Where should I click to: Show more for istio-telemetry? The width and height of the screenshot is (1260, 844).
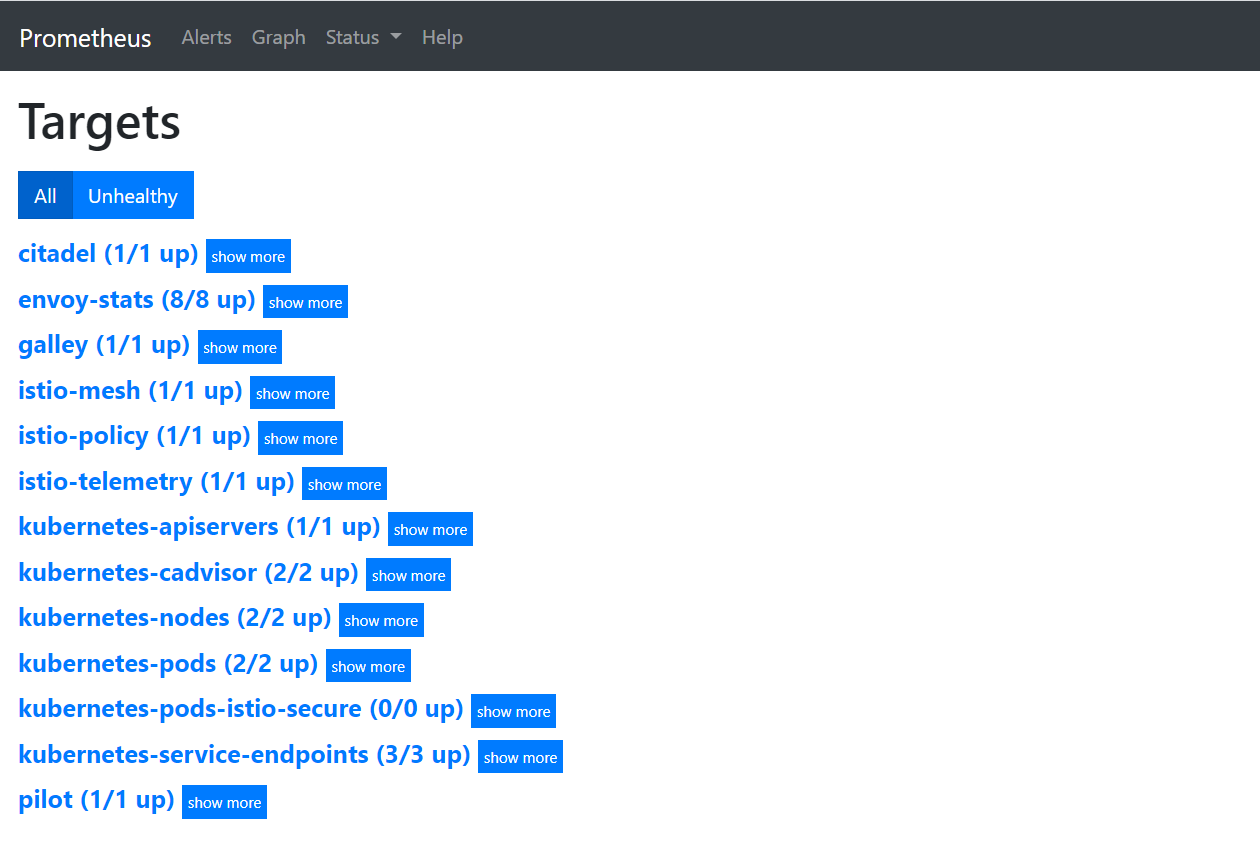[x=344, y=484]
